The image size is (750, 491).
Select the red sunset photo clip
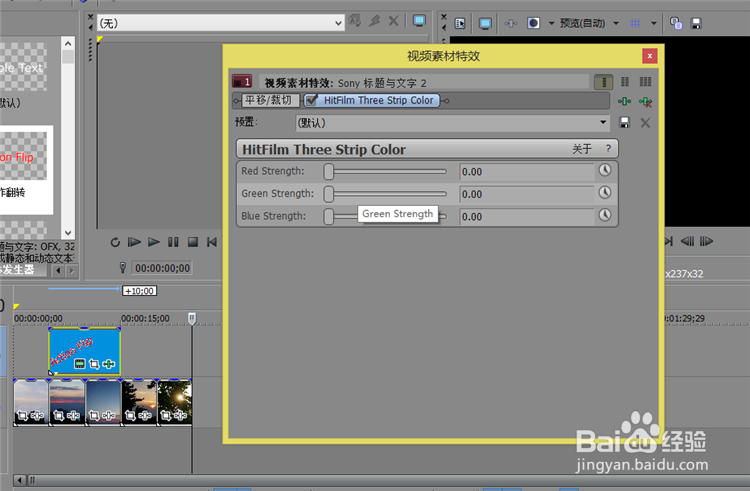click(67, 402)
